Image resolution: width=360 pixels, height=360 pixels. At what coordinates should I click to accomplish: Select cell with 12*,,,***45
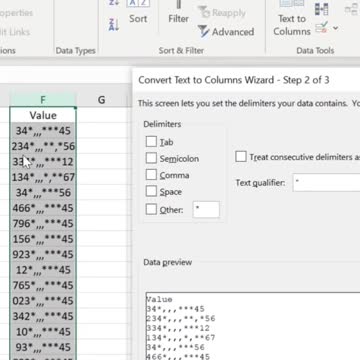coord(43,270)
